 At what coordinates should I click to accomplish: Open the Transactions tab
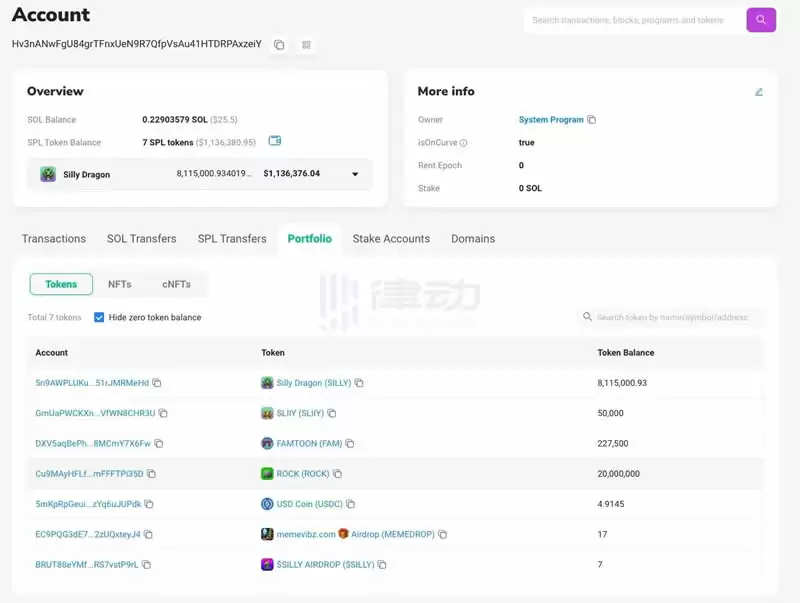pos(54,239)
